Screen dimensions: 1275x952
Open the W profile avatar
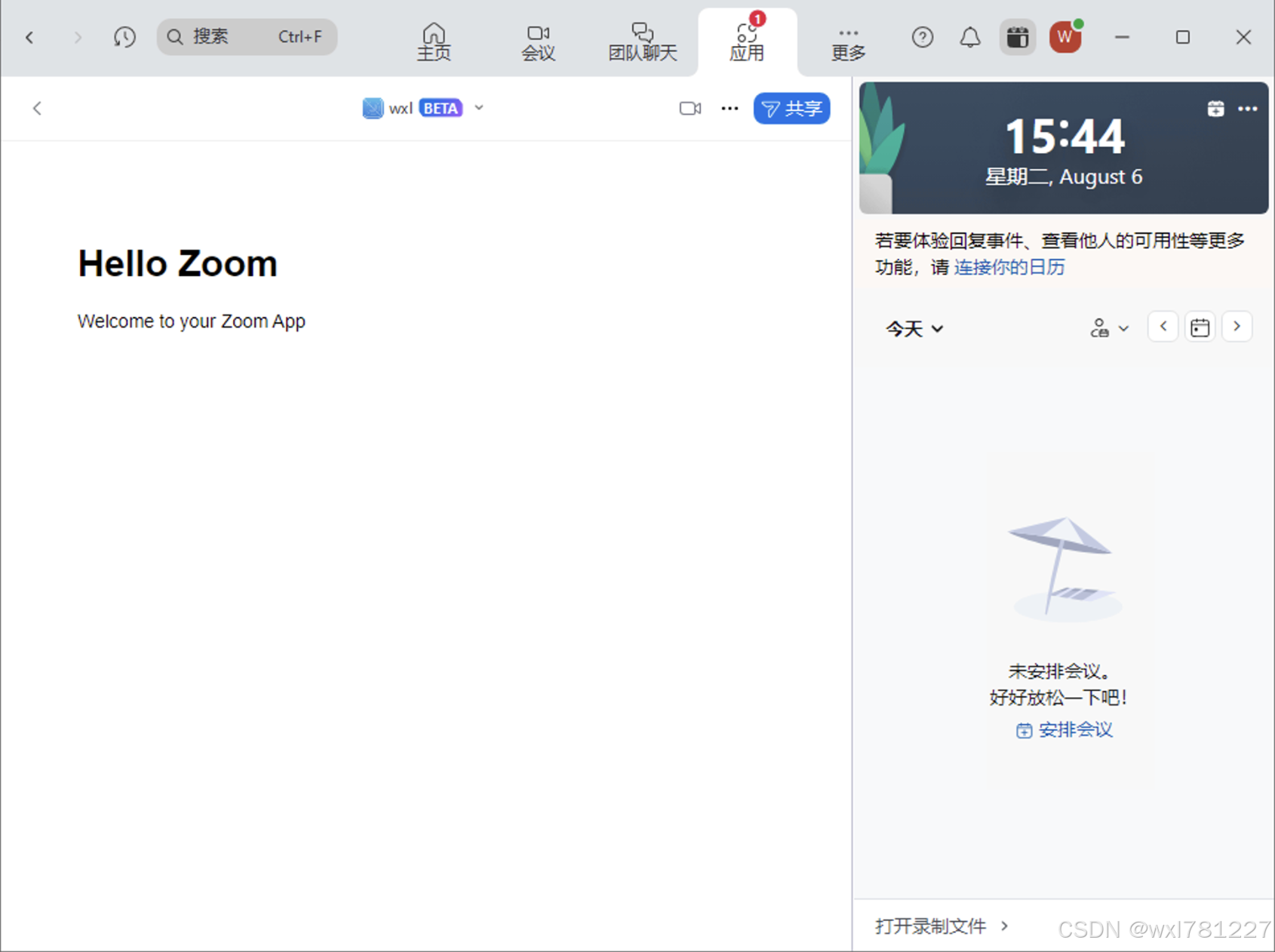point(1065,36)
